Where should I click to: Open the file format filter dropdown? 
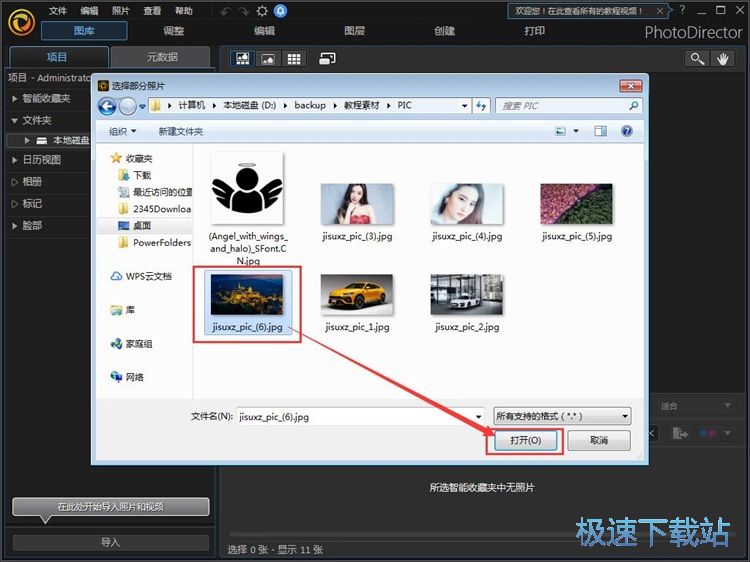pos(562,416)
